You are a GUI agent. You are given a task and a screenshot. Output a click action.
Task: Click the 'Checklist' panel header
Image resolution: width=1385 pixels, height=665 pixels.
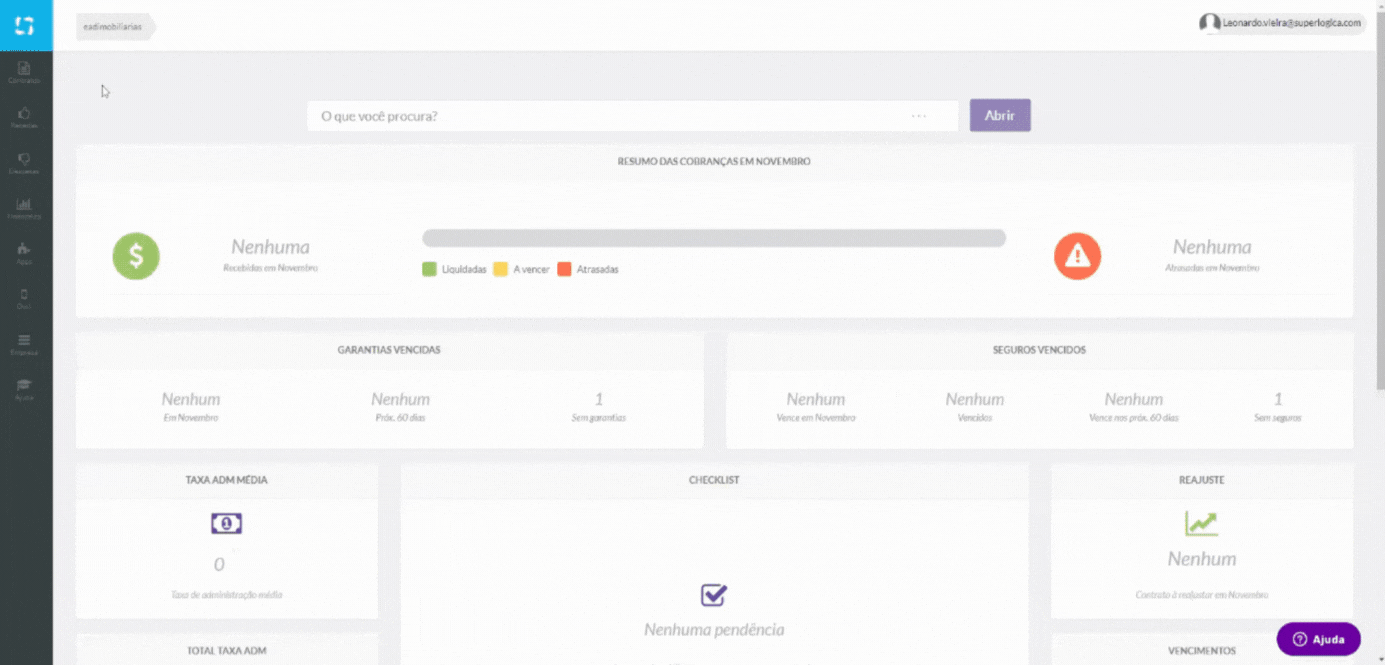click(714, 480)
